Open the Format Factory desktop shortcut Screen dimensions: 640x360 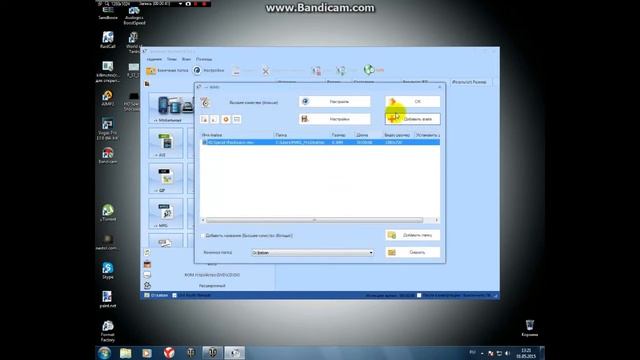[108, 331]
